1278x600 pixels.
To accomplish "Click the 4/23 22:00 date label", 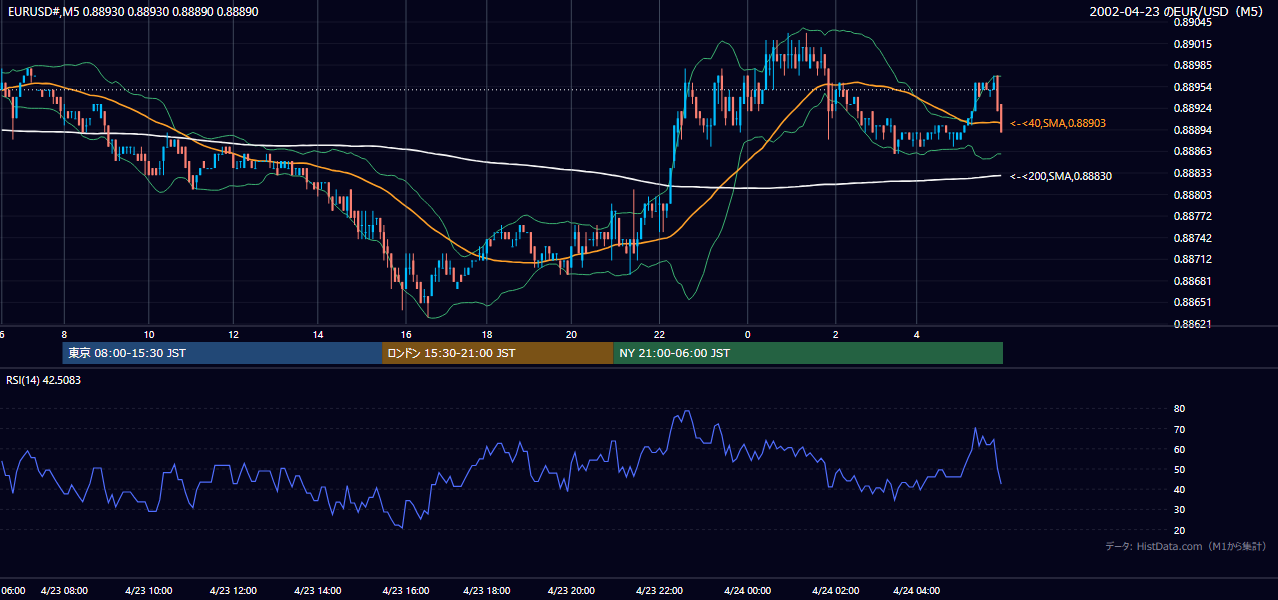I will [x=660, y=590].
